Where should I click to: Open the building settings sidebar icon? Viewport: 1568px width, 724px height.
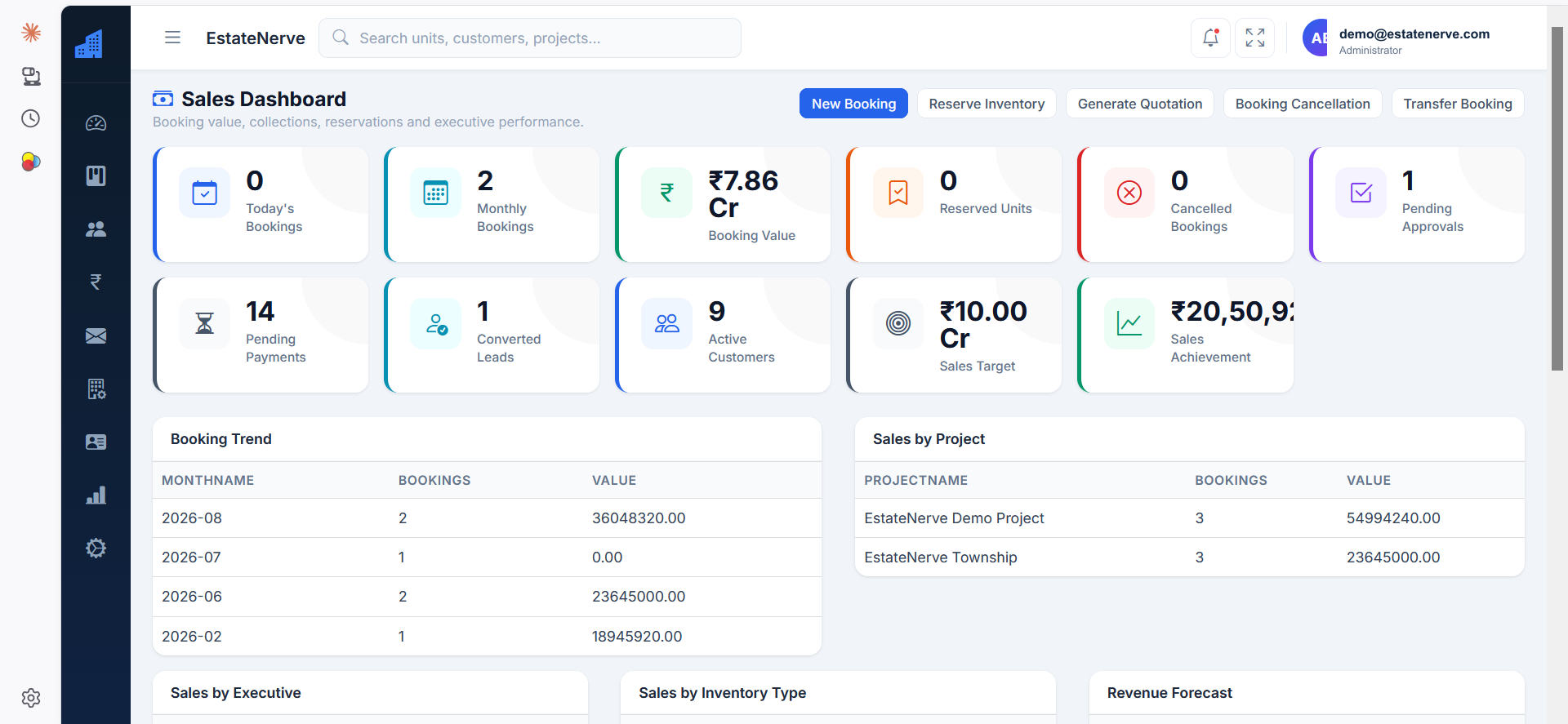pos(96,389)
